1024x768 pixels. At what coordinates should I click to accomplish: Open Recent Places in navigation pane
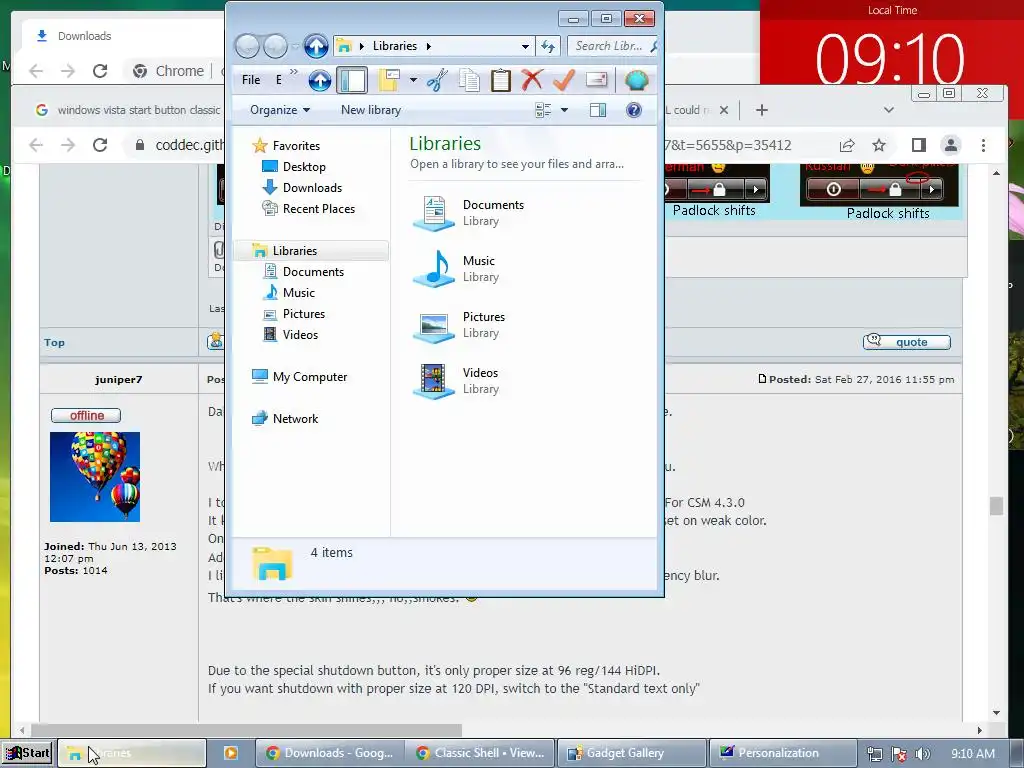click(x=309, y=208)
